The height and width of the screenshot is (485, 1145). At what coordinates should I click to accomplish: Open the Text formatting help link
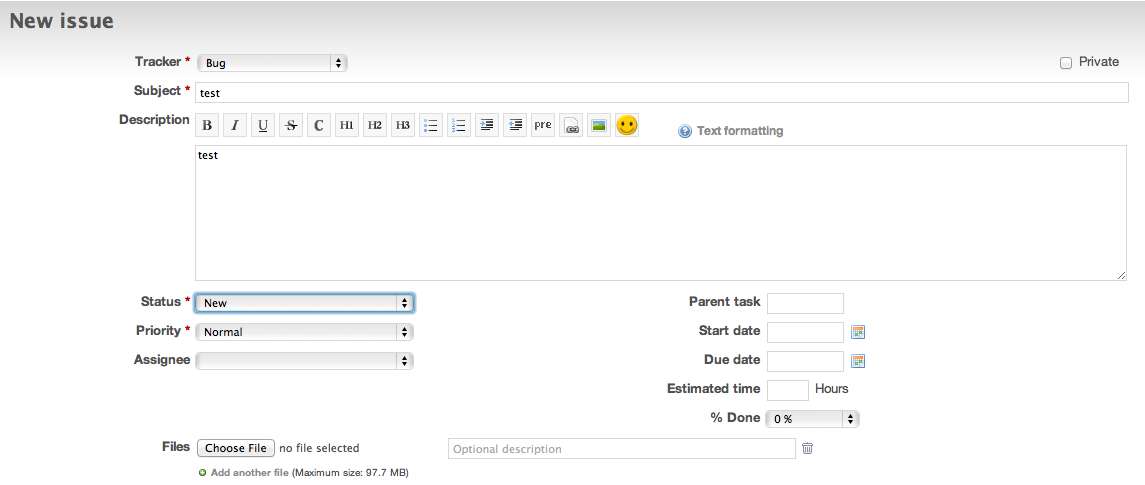[x=740, y=131]
